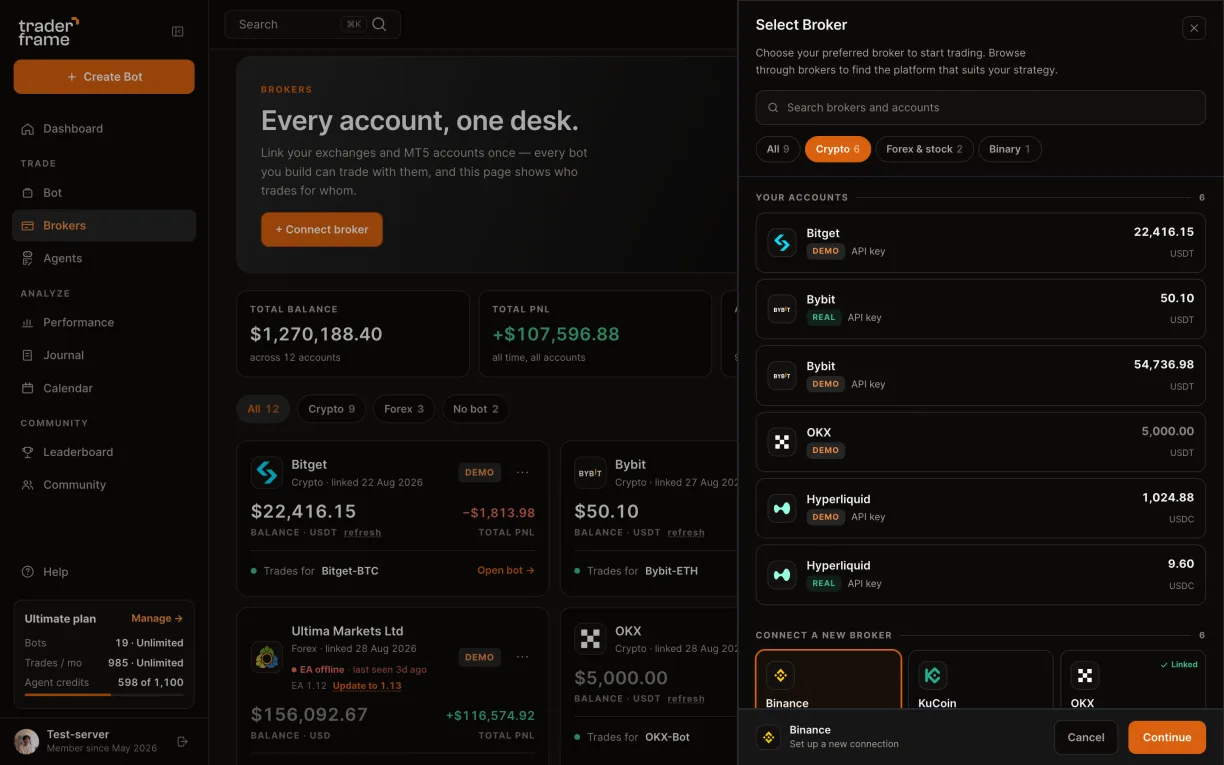Follow the Open bot link on Bitget card

point(506,571)
